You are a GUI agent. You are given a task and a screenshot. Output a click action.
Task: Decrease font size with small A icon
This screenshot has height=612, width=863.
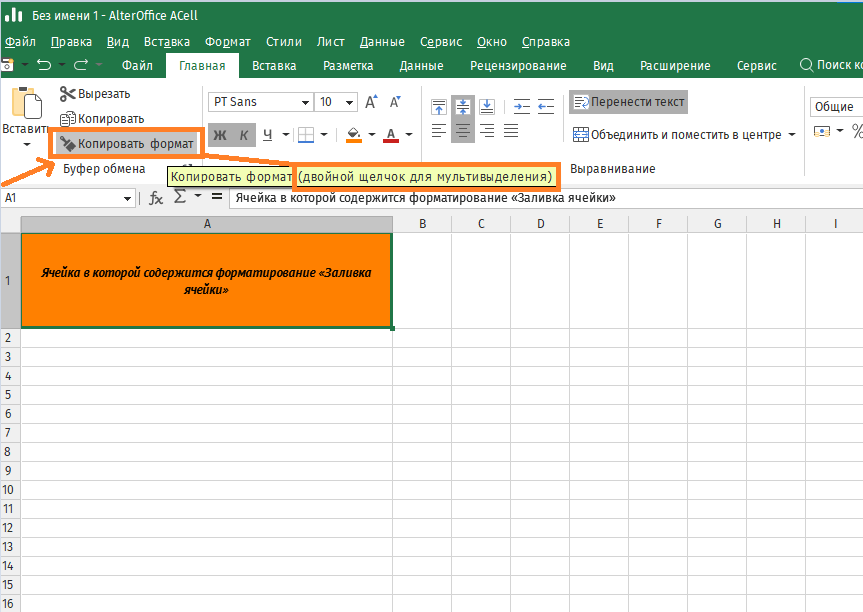395,102
